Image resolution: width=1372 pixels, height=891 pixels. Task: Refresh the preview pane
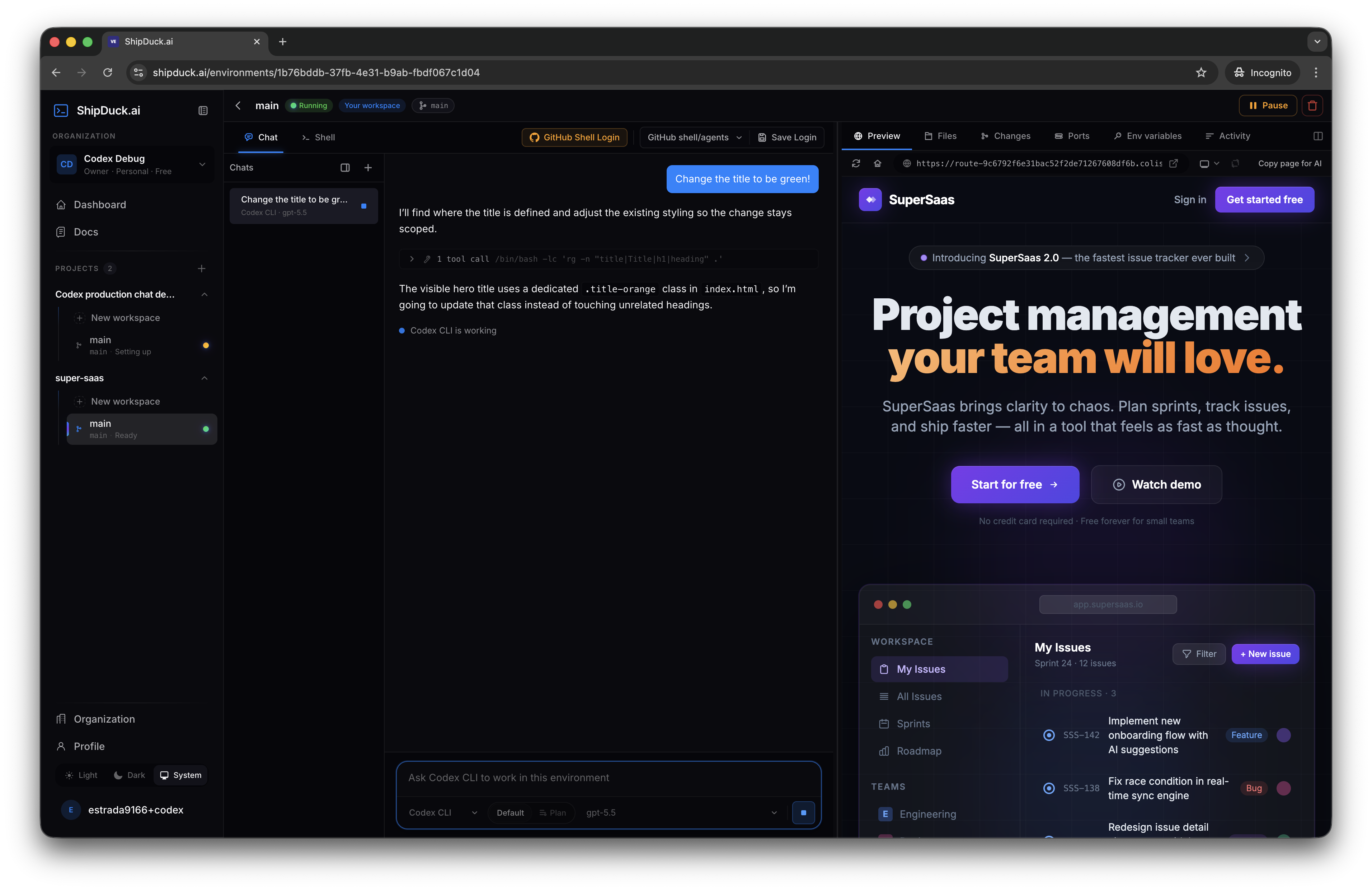pos(855,163)
